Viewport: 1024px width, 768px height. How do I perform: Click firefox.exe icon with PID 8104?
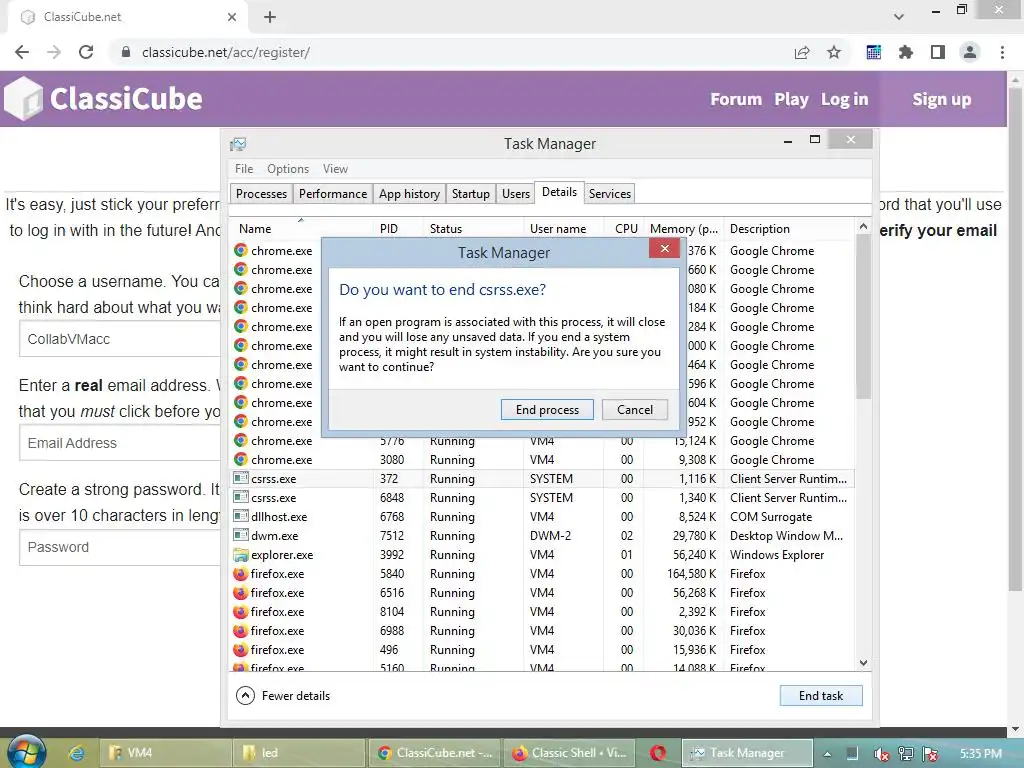[240, 611]
